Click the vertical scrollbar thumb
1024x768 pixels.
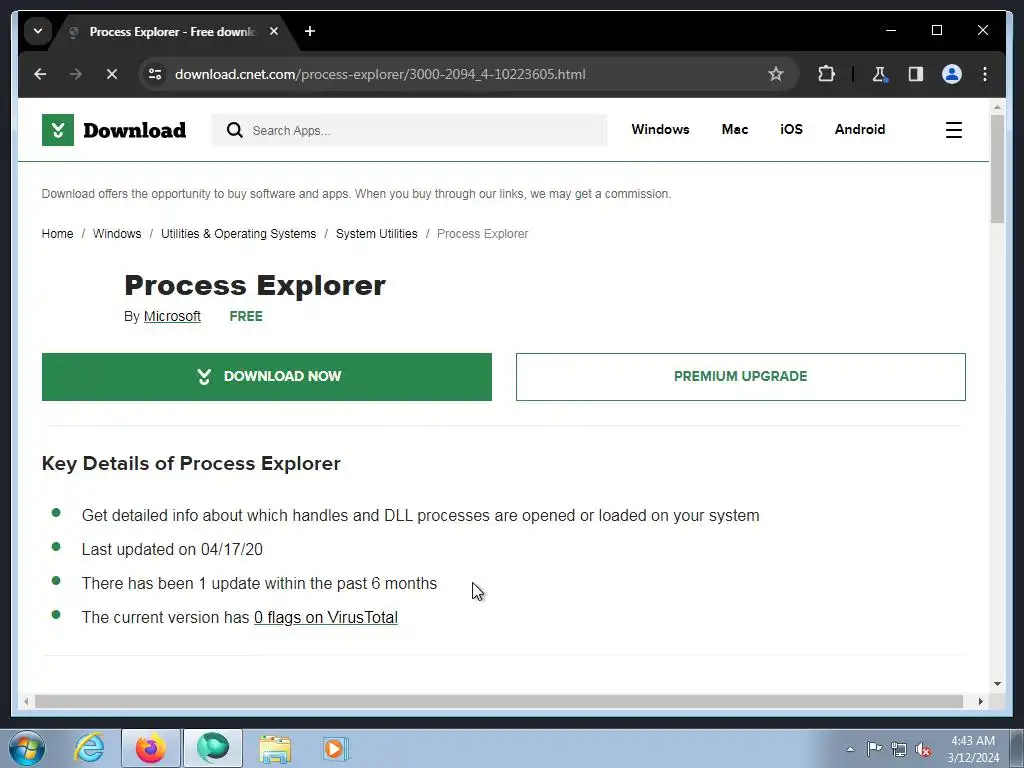[997, 170]
